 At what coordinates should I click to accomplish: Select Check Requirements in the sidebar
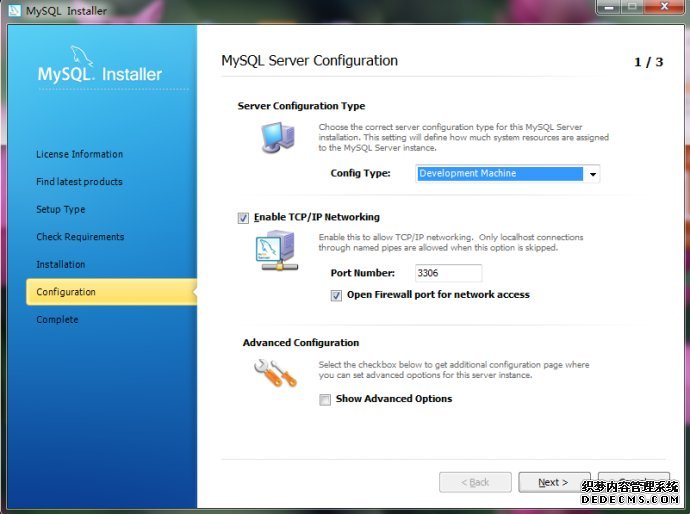tap(80, 237)
